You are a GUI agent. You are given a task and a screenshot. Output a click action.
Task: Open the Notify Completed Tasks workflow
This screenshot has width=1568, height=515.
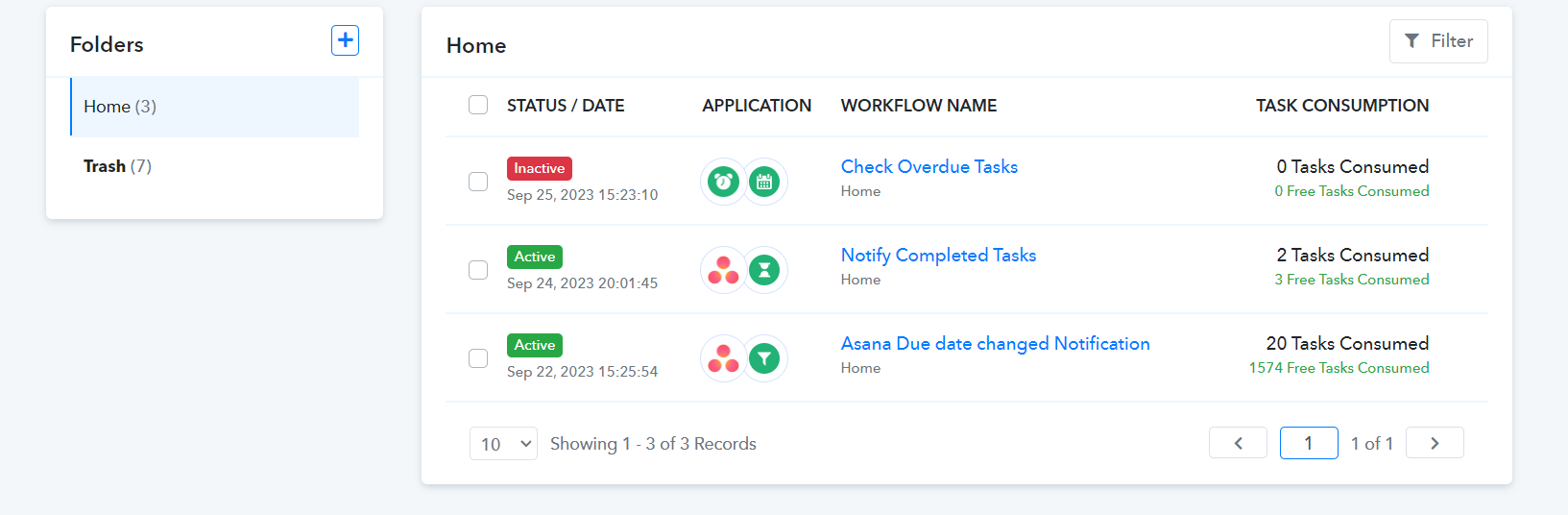(x=938, y=255)
